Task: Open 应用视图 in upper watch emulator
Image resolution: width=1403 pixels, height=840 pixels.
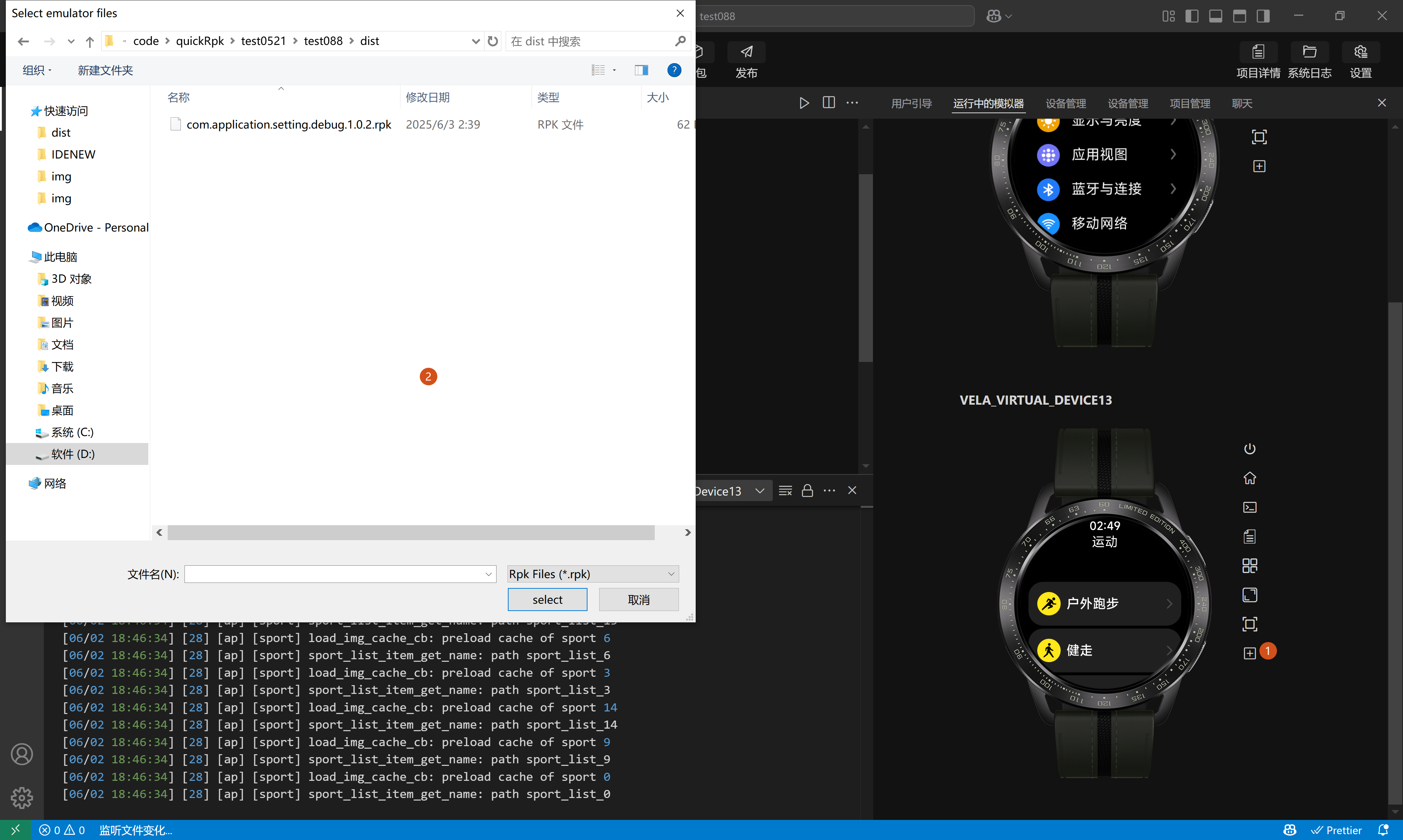Action: [1107, 154]
